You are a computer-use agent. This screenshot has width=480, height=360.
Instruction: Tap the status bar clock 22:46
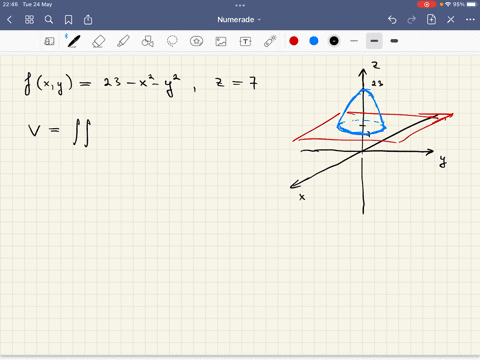[10, 4]
